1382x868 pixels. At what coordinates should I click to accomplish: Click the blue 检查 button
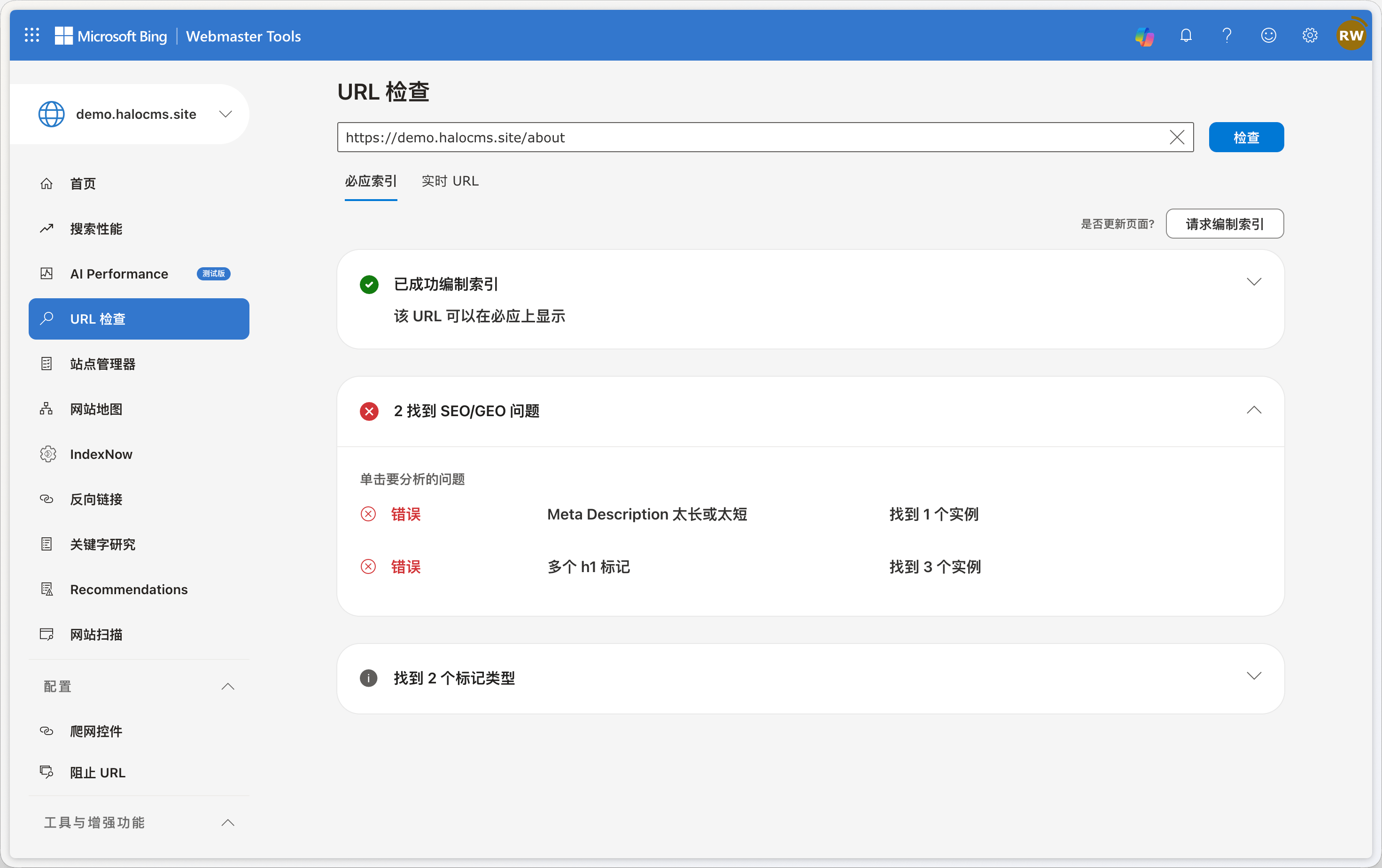click(x=1246, y=137)
